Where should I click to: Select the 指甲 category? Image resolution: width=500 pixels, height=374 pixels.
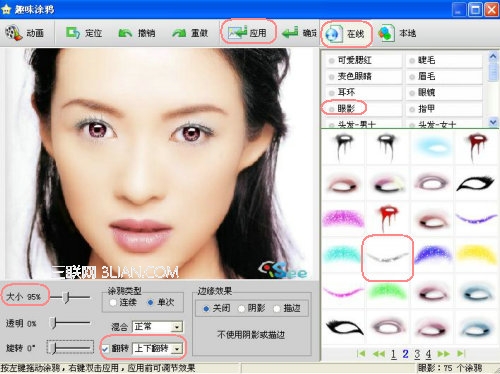444,108
